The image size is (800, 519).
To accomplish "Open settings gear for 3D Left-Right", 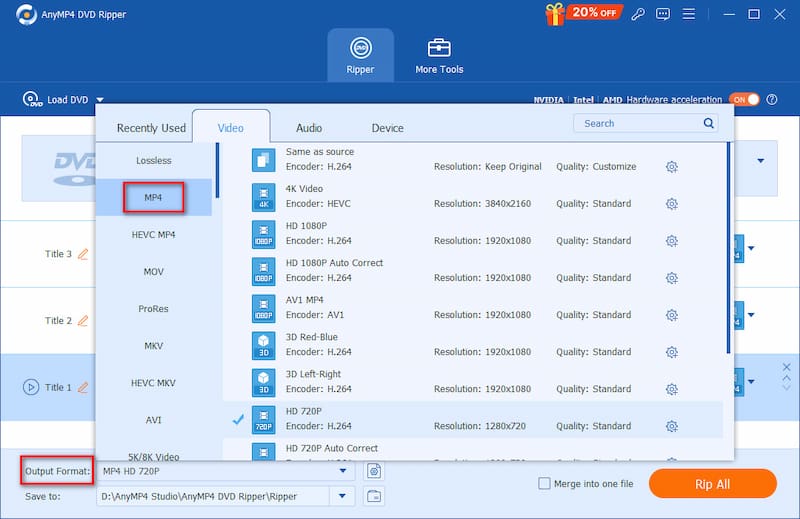I will tap(672, 389).
